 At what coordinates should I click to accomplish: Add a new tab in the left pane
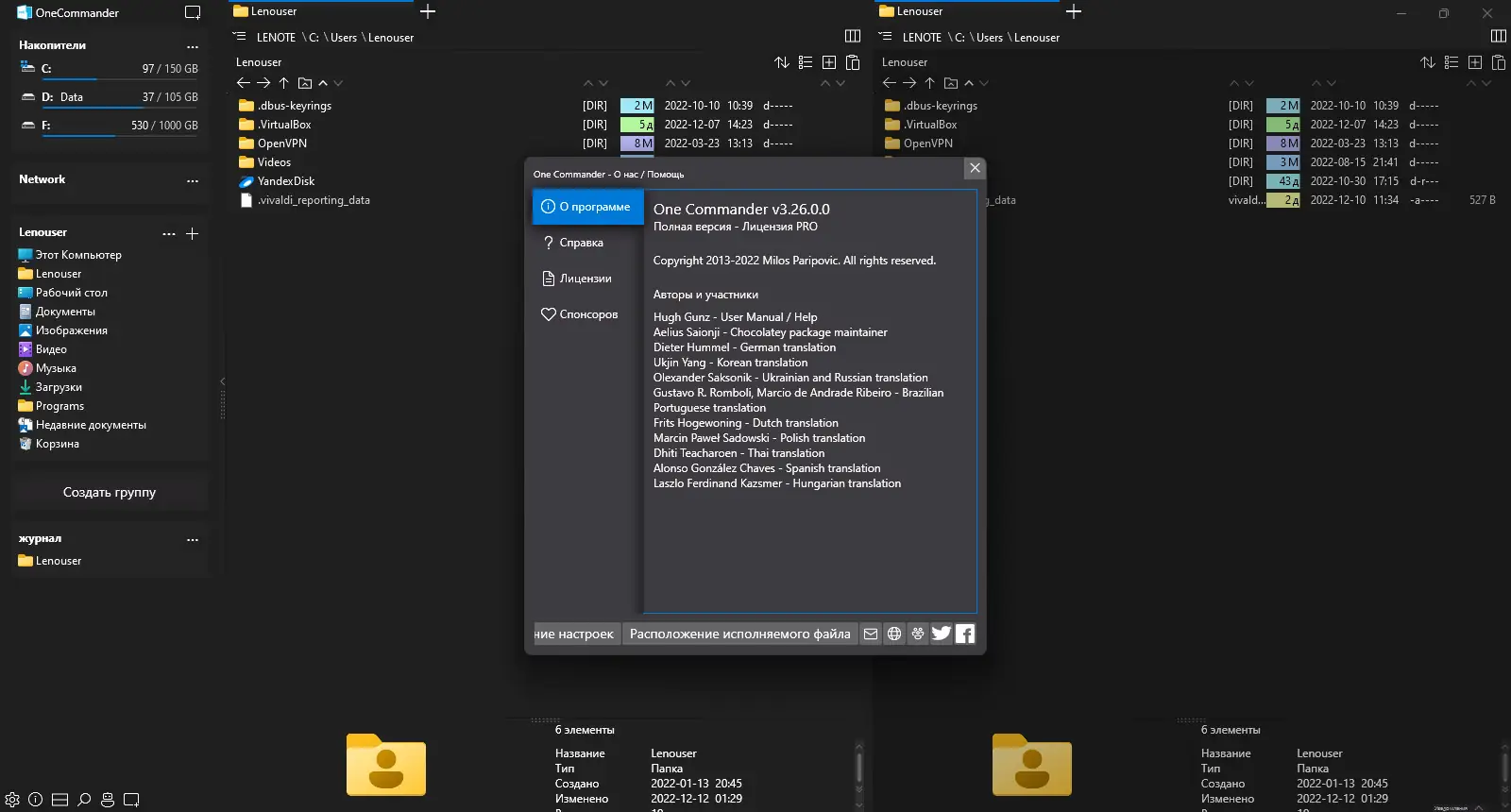click(428, 11)
